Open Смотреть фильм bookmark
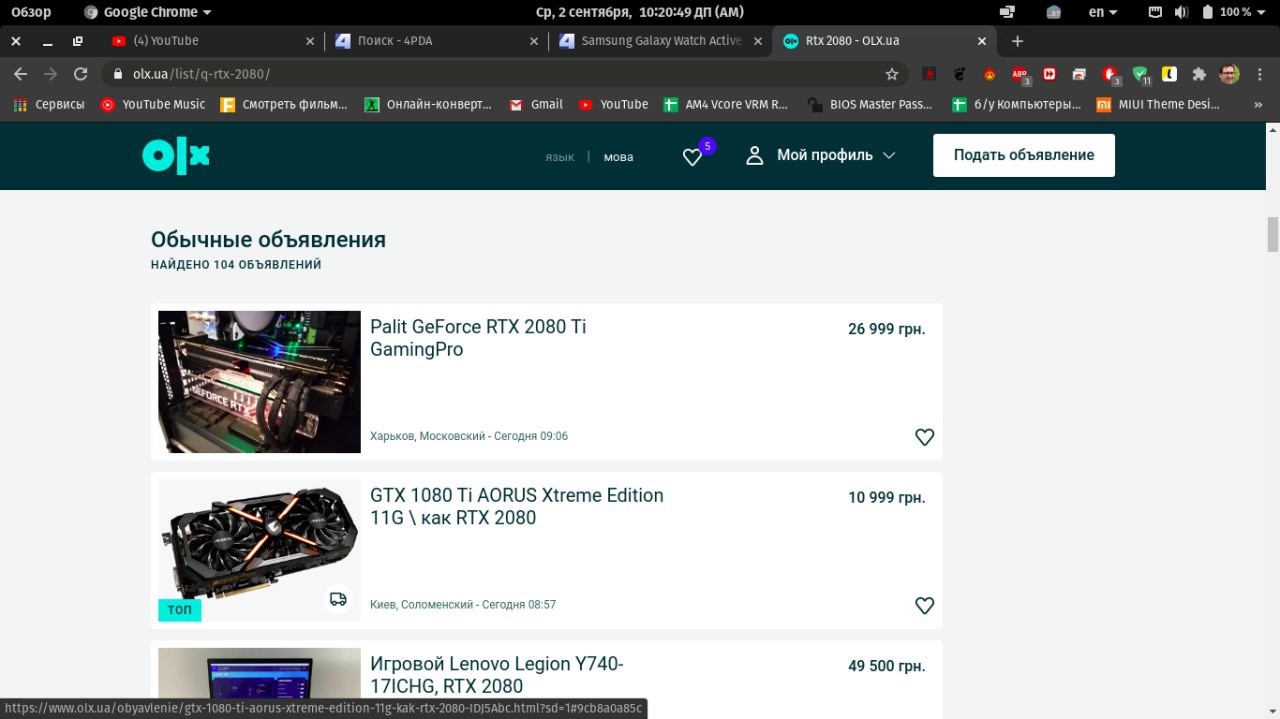The image size is (1280, 719). [284, 104]
